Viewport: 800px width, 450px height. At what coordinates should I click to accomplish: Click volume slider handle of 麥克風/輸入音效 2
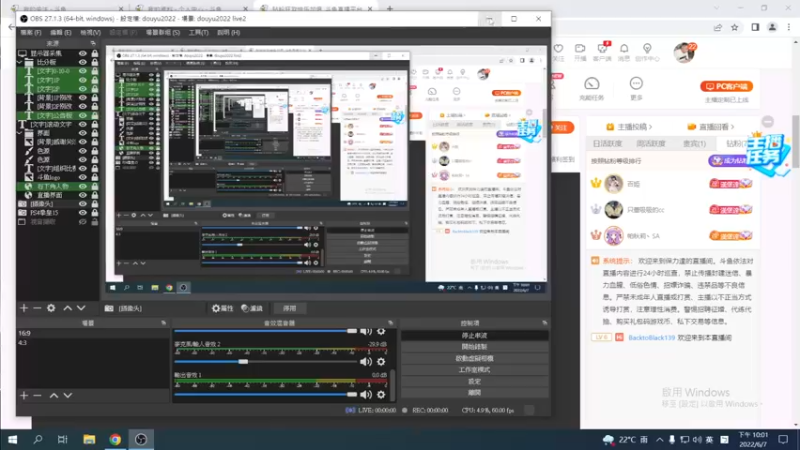243,362
